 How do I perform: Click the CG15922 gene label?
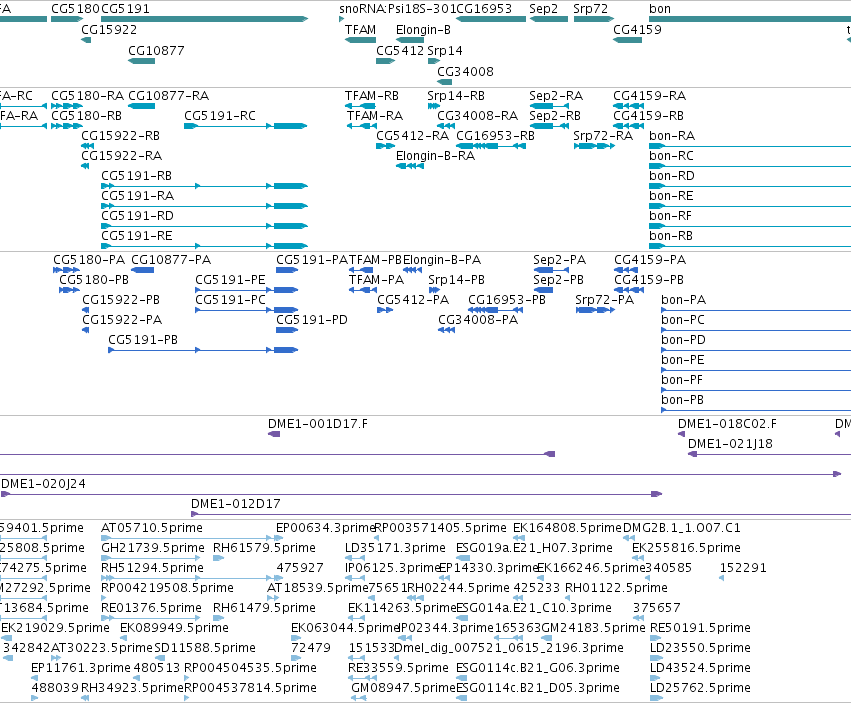[x=109, y=30]
